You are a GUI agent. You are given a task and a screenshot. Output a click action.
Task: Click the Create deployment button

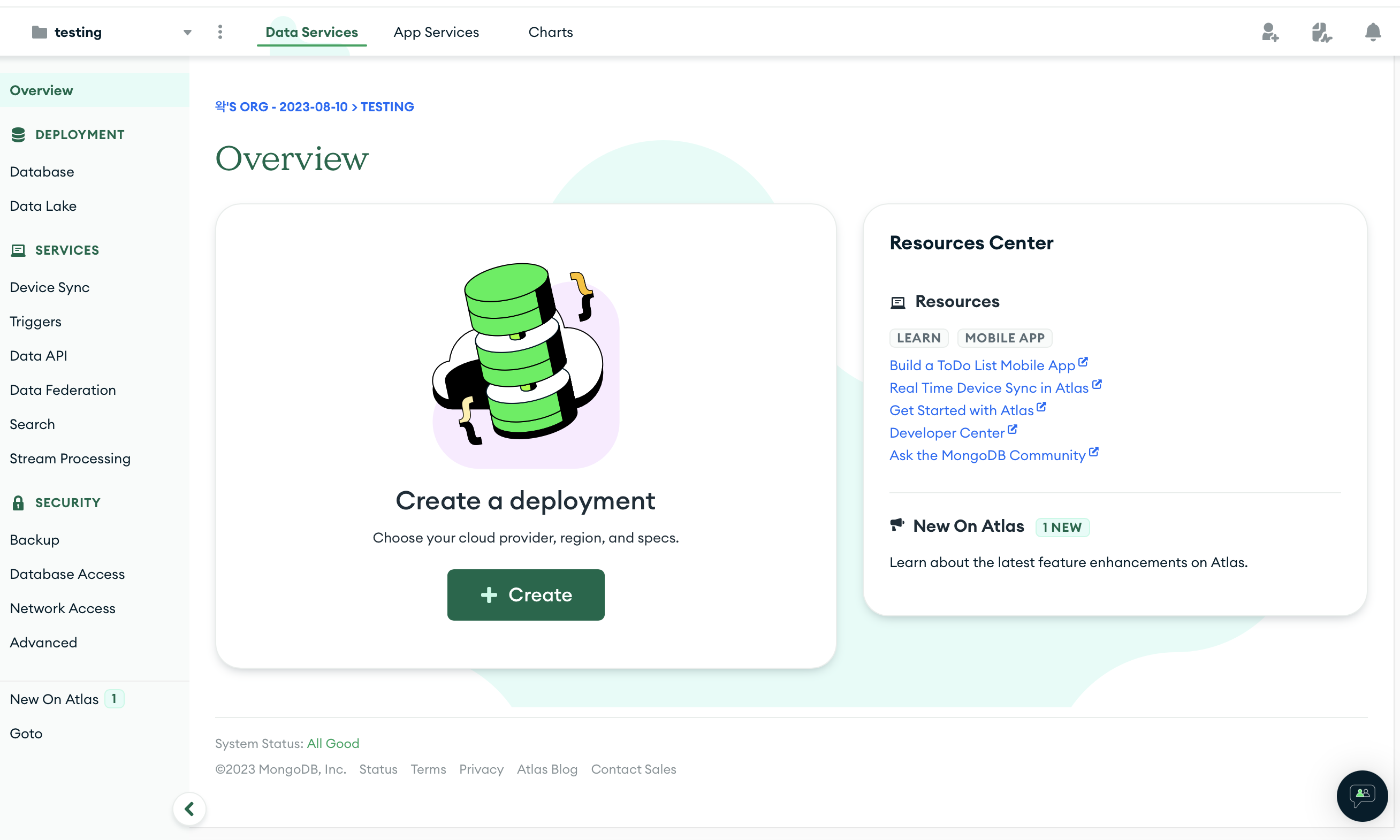click(526, 595)
